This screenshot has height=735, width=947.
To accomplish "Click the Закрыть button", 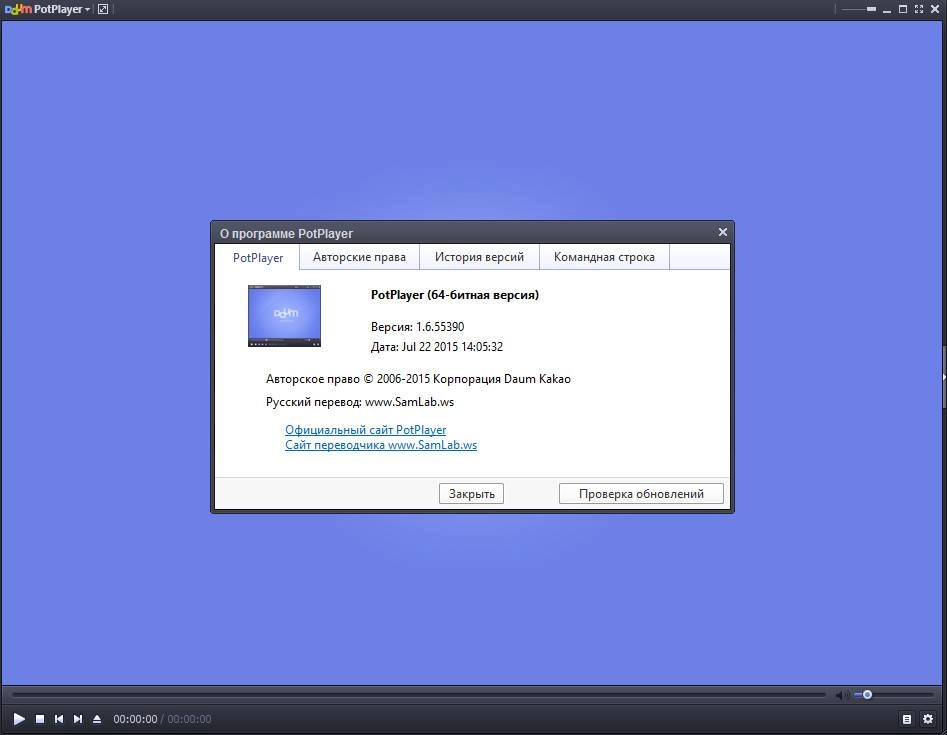I will click(471, 493).
